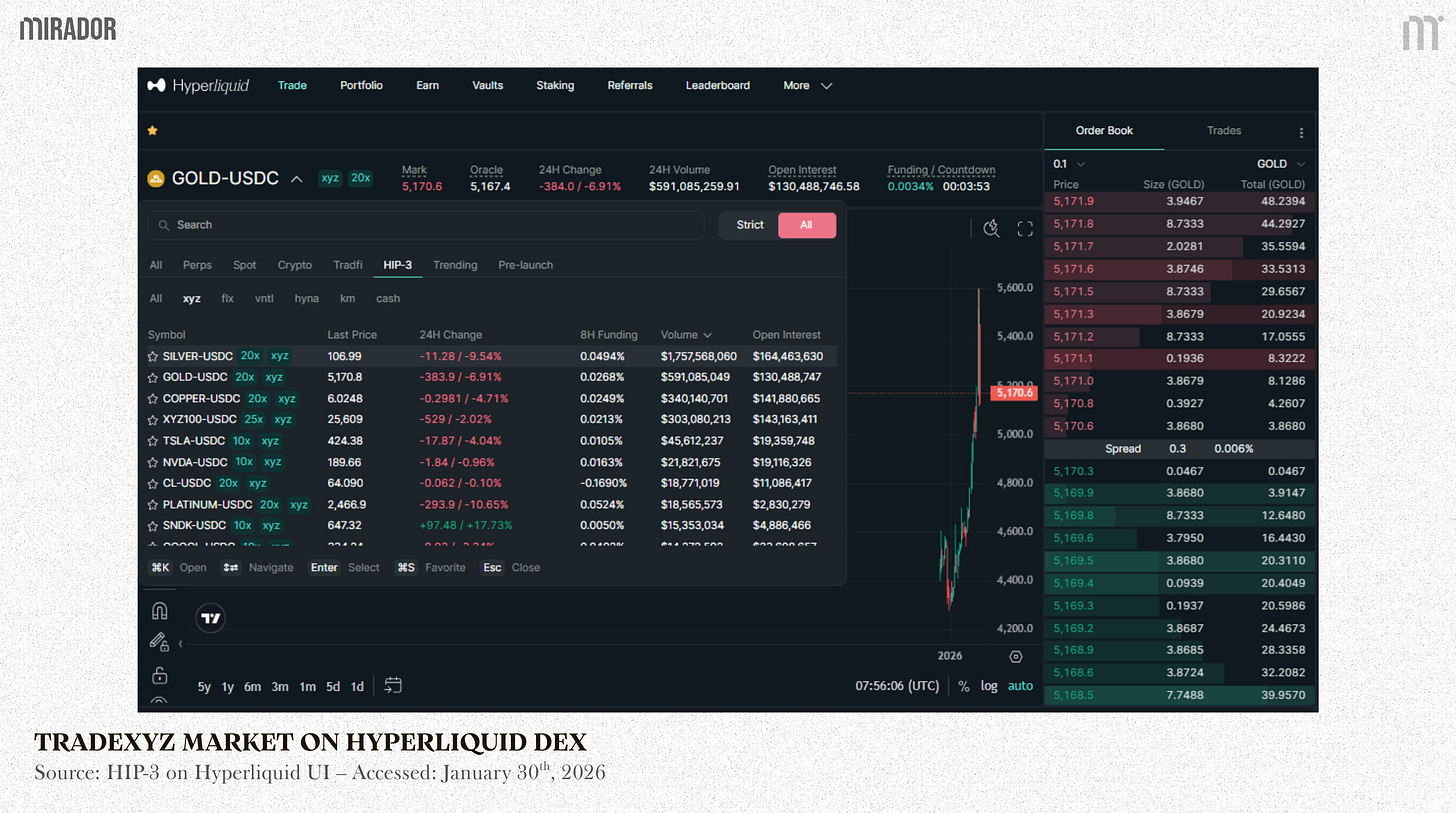Select the Tradfi category tab
Viewport: 1456px width, 813px height.
pos(348,265)
